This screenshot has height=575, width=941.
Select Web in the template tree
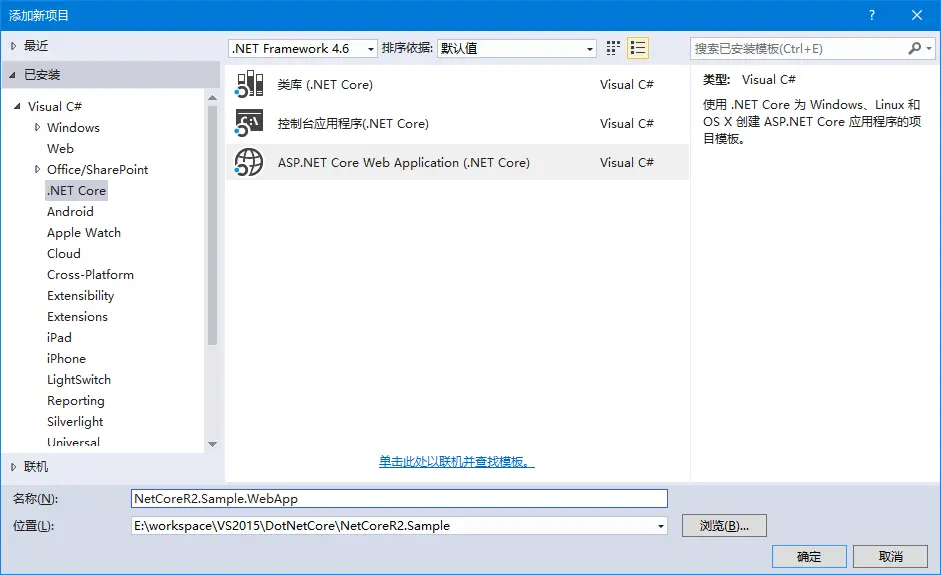[60, 148]
